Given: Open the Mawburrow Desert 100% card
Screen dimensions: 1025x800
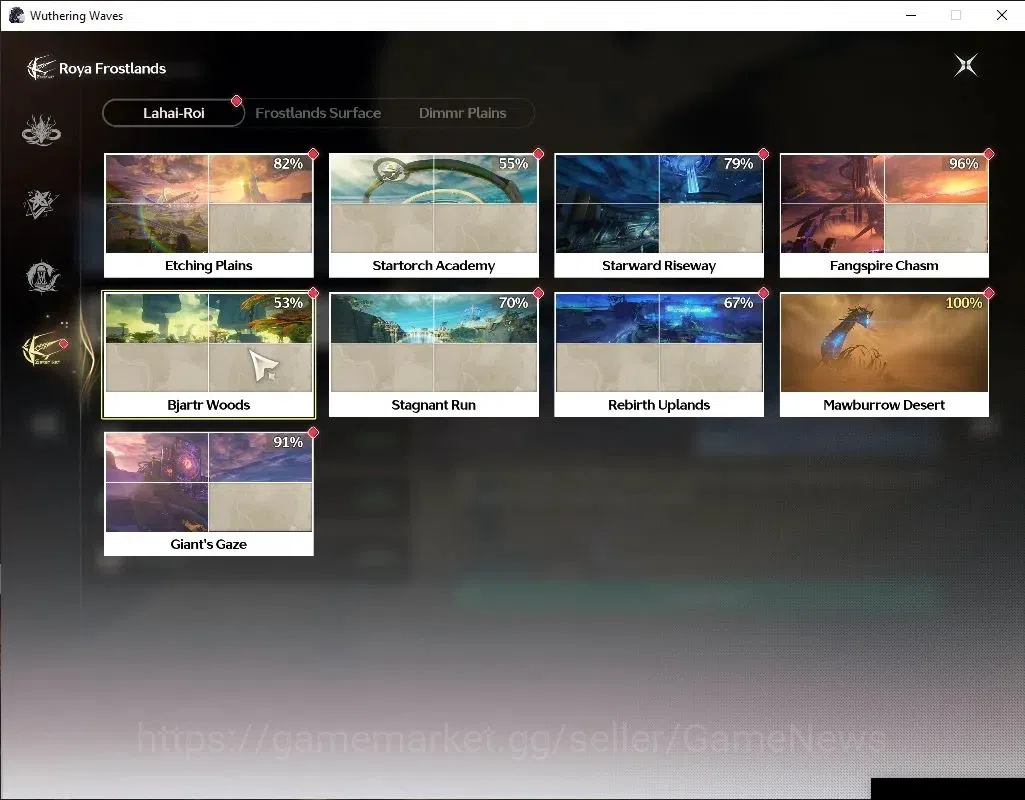Looking at the screenshot, I should (884, 355).
